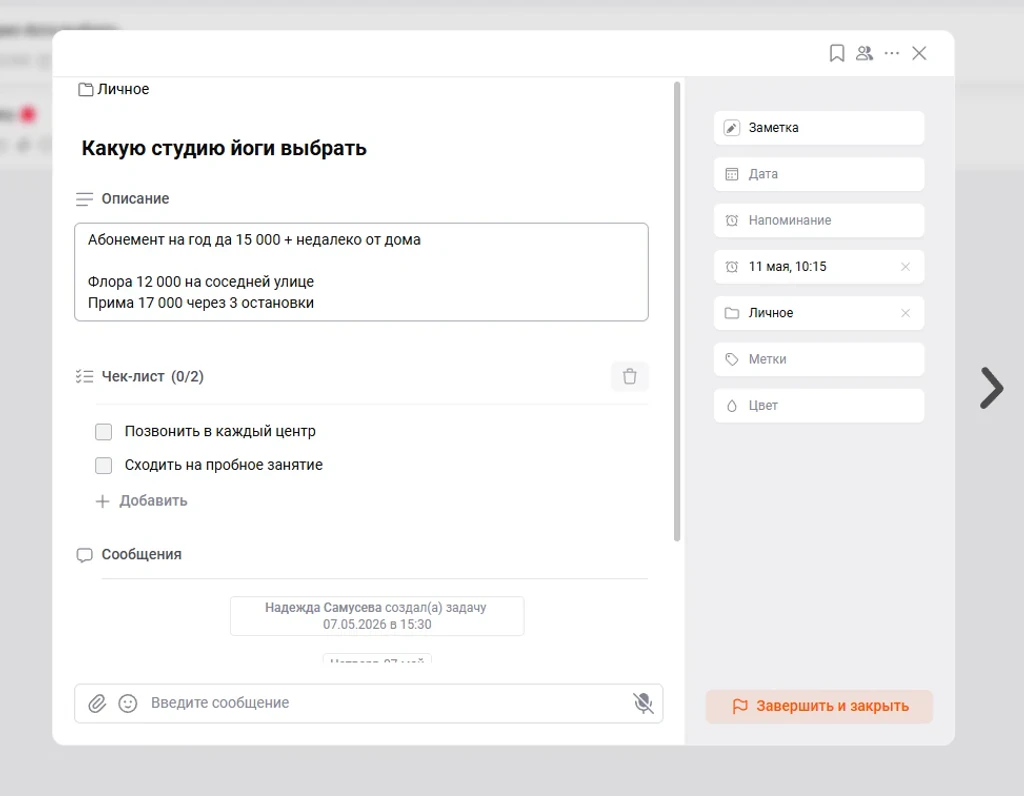Check 'Сходить на пробное занятие' checkbox
Screen dimensions: 1024x796
click(x=103, y=465)
